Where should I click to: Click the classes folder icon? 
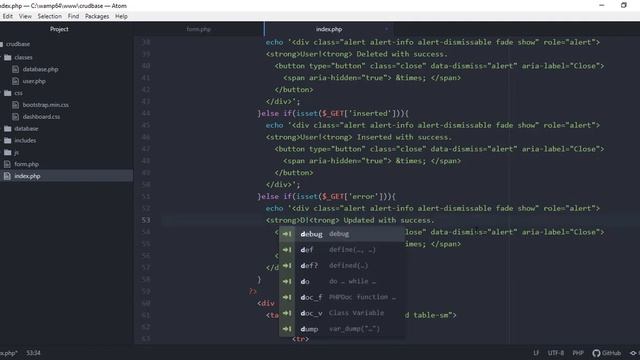[x=7, y=58]
